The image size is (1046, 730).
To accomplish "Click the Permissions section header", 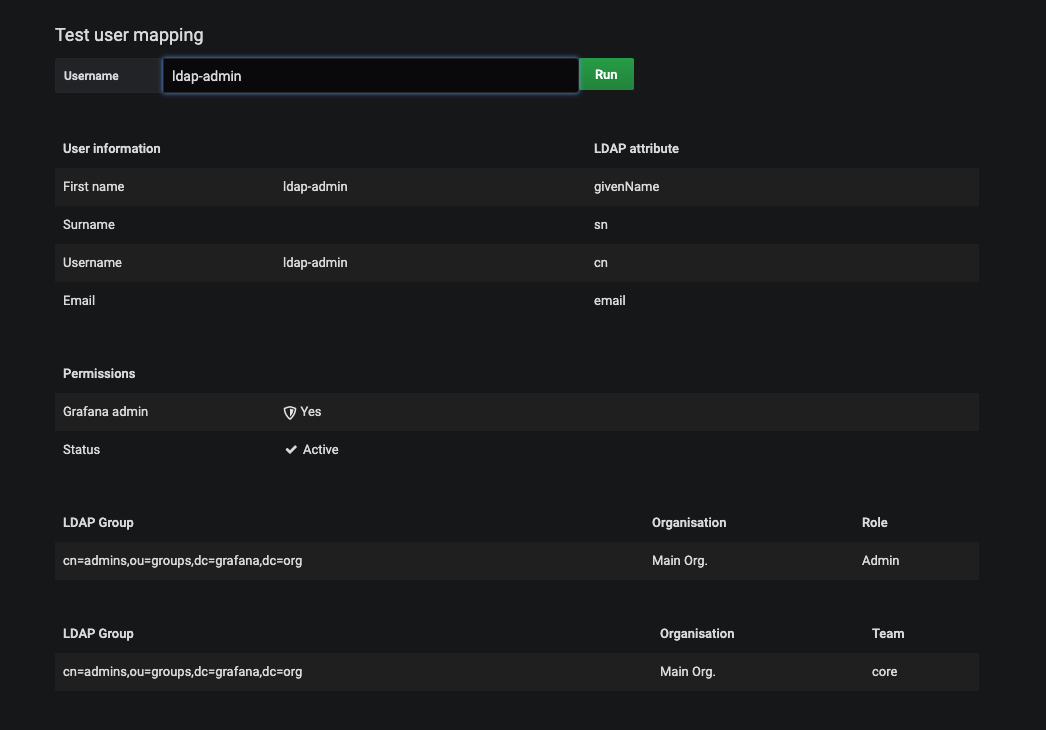I will point(99,374).
